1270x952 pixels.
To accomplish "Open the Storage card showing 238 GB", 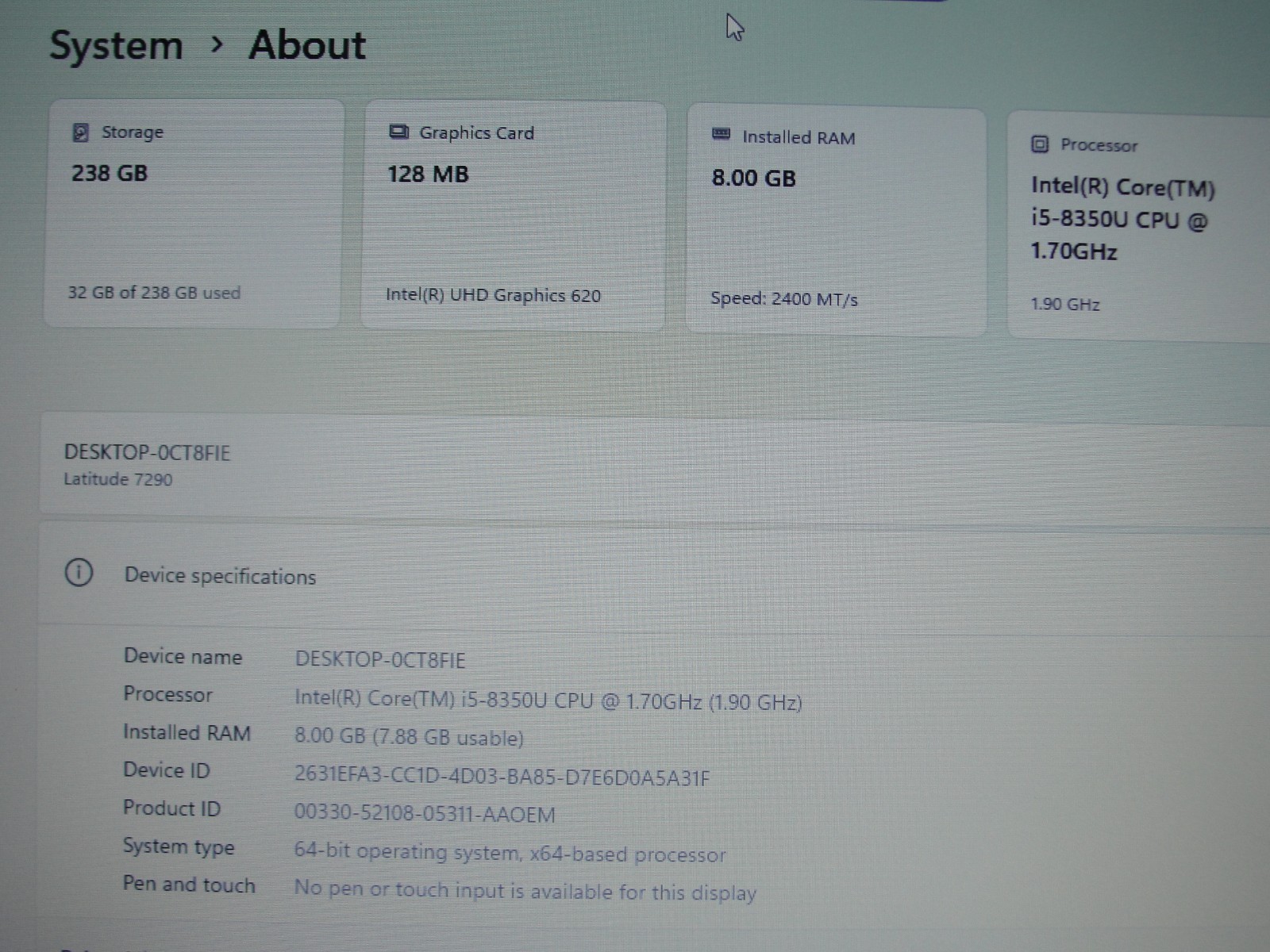I will click(x=194, y=213).
